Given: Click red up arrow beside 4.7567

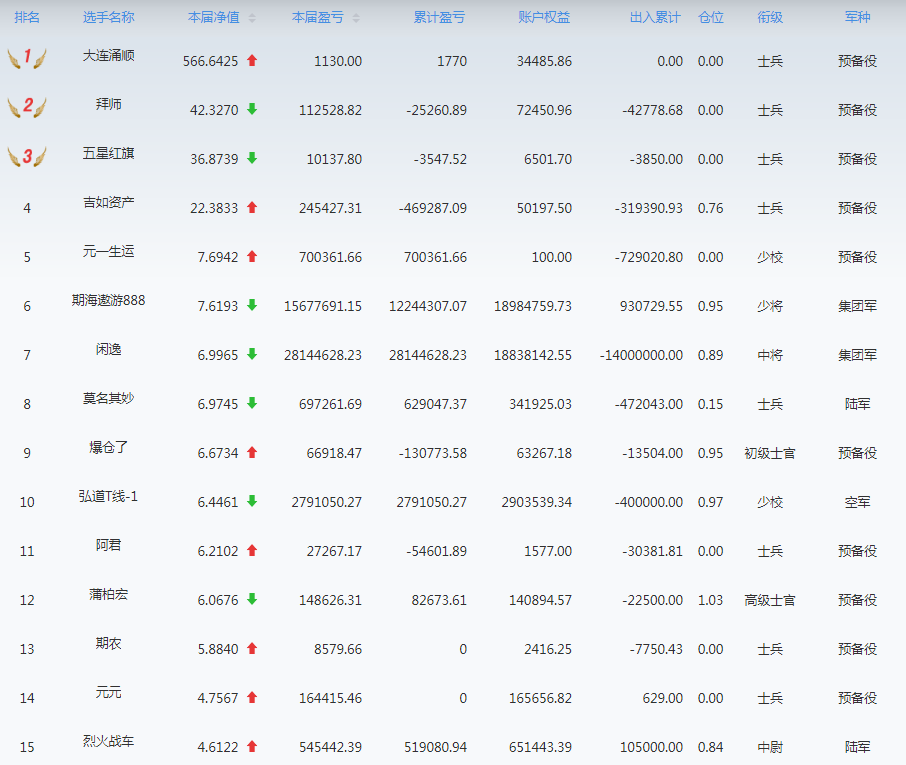Looking at the screenshot, I should (252, 697).
